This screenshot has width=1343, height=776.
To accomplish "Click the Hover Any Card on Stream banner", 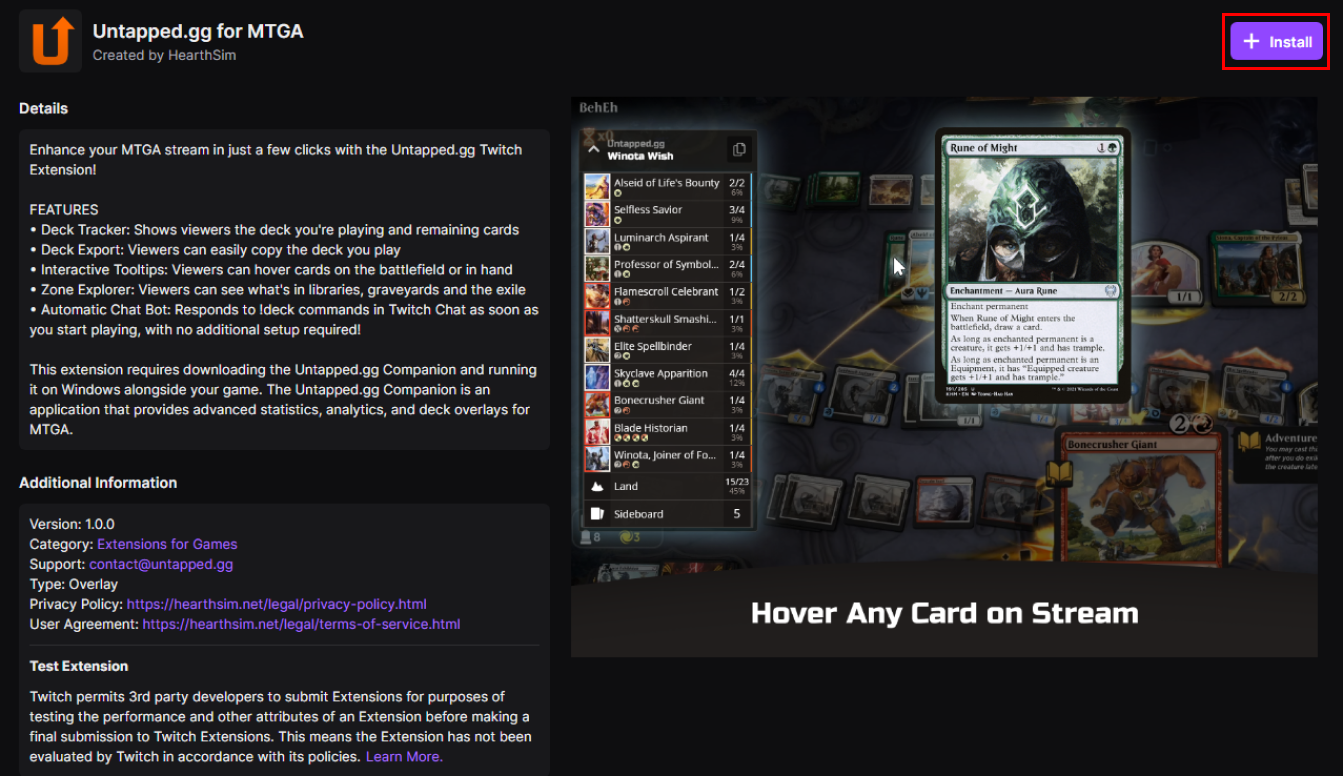I will coord(944,612).
